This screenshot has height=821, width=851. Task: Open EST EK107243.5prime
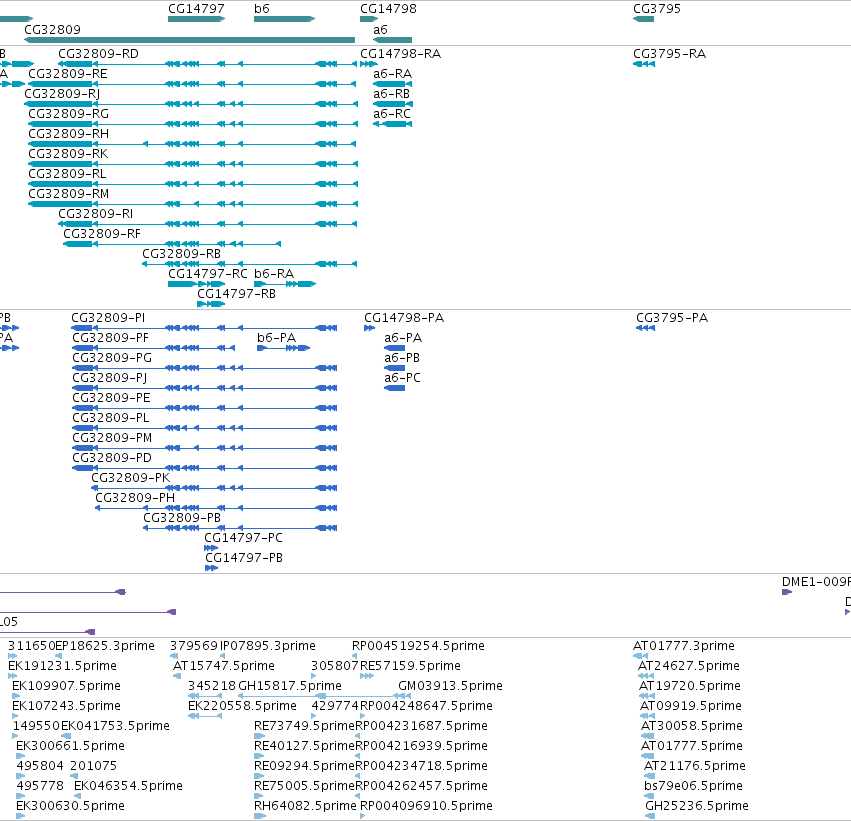point(66,707)
